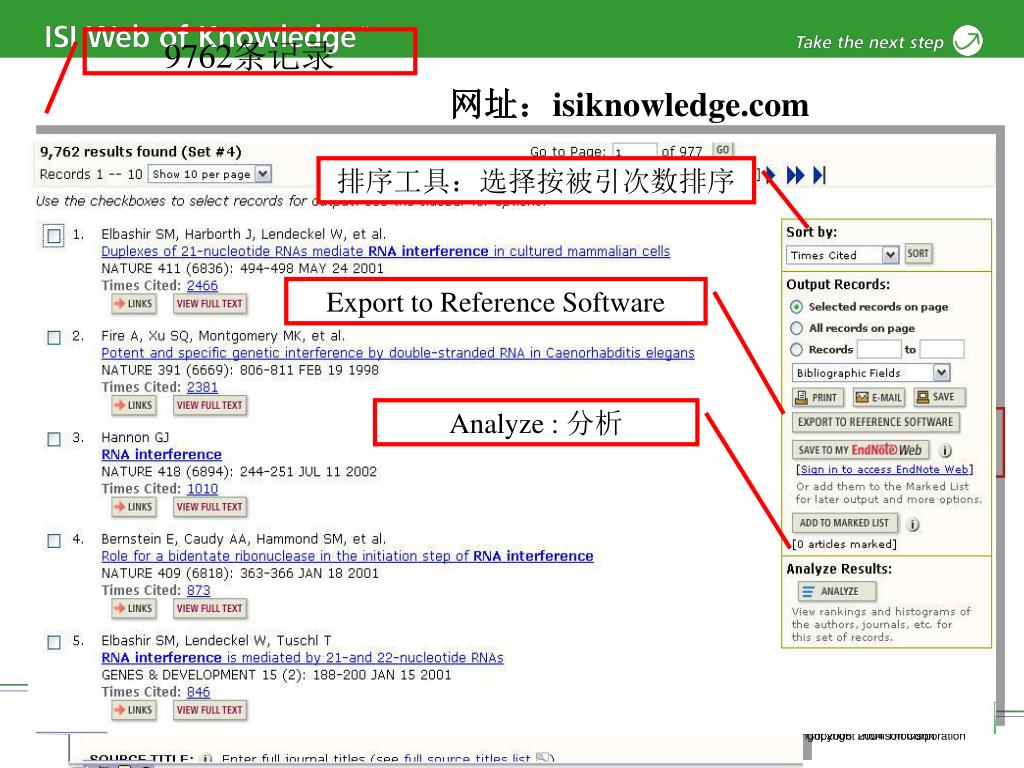1024x768 pixels.
Task: Click Export to Reference Software button
Action: 875,422
